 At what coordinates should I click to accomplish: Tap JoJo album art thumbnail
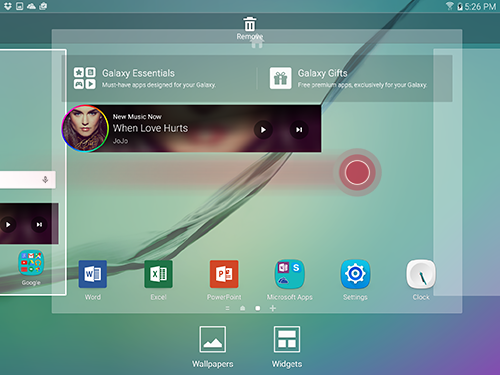click(x=85, y=128)
